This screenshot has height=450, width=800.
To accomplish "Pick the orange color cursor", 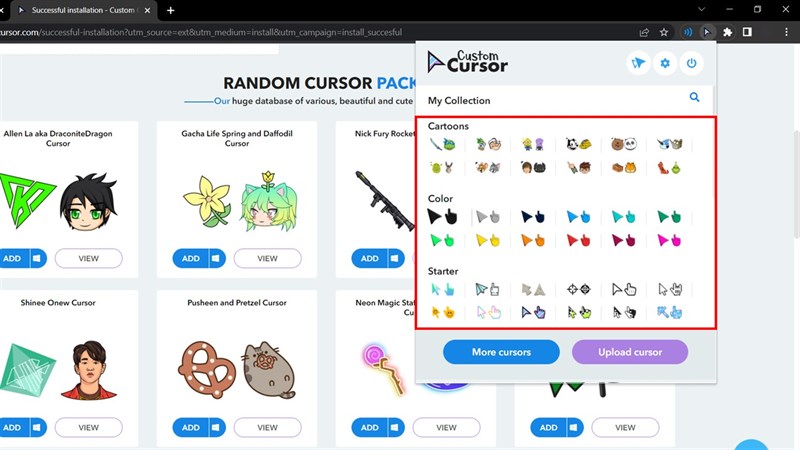I will [x=533, y=240].
